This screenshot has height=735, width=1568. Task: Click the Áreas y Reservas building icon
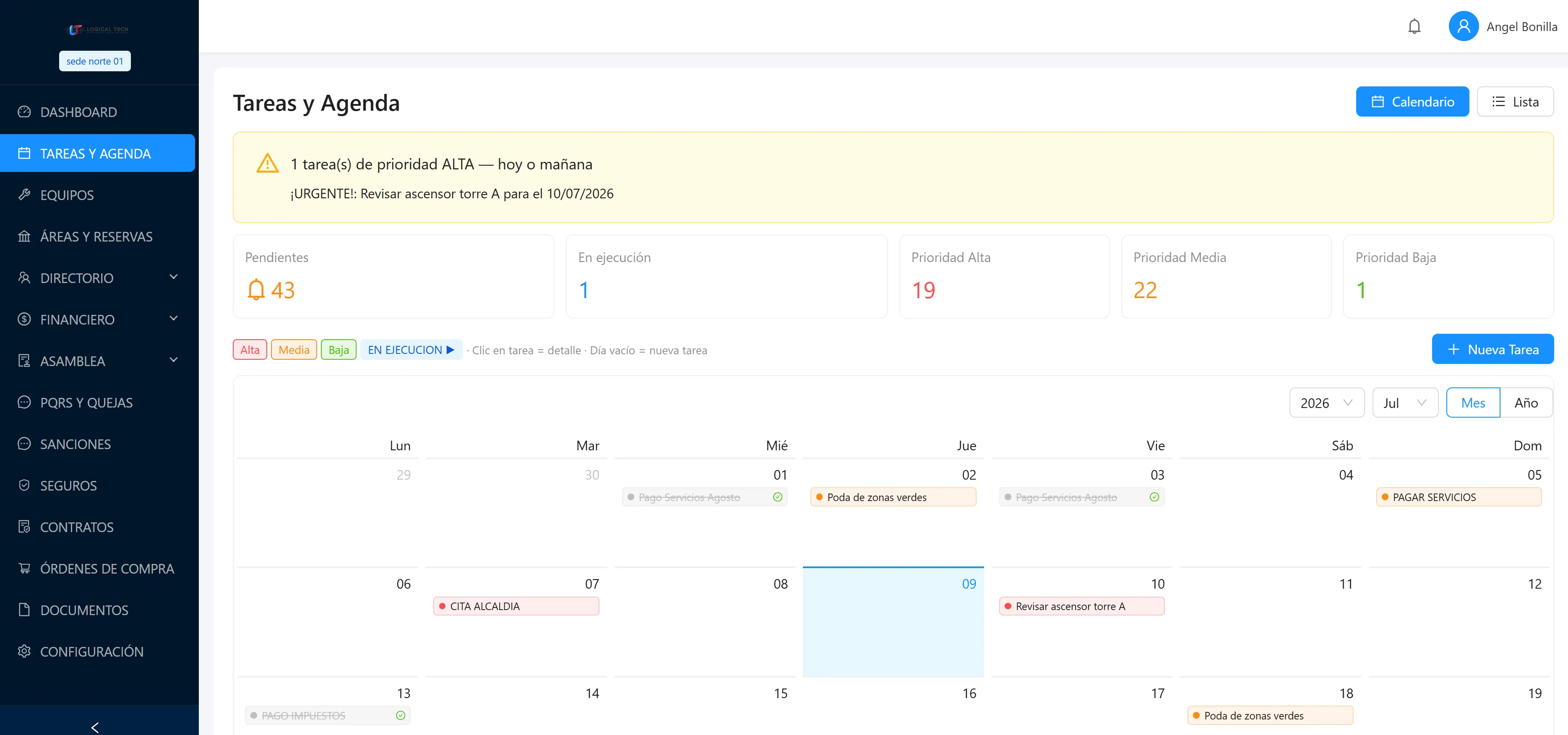click(24, 236)
